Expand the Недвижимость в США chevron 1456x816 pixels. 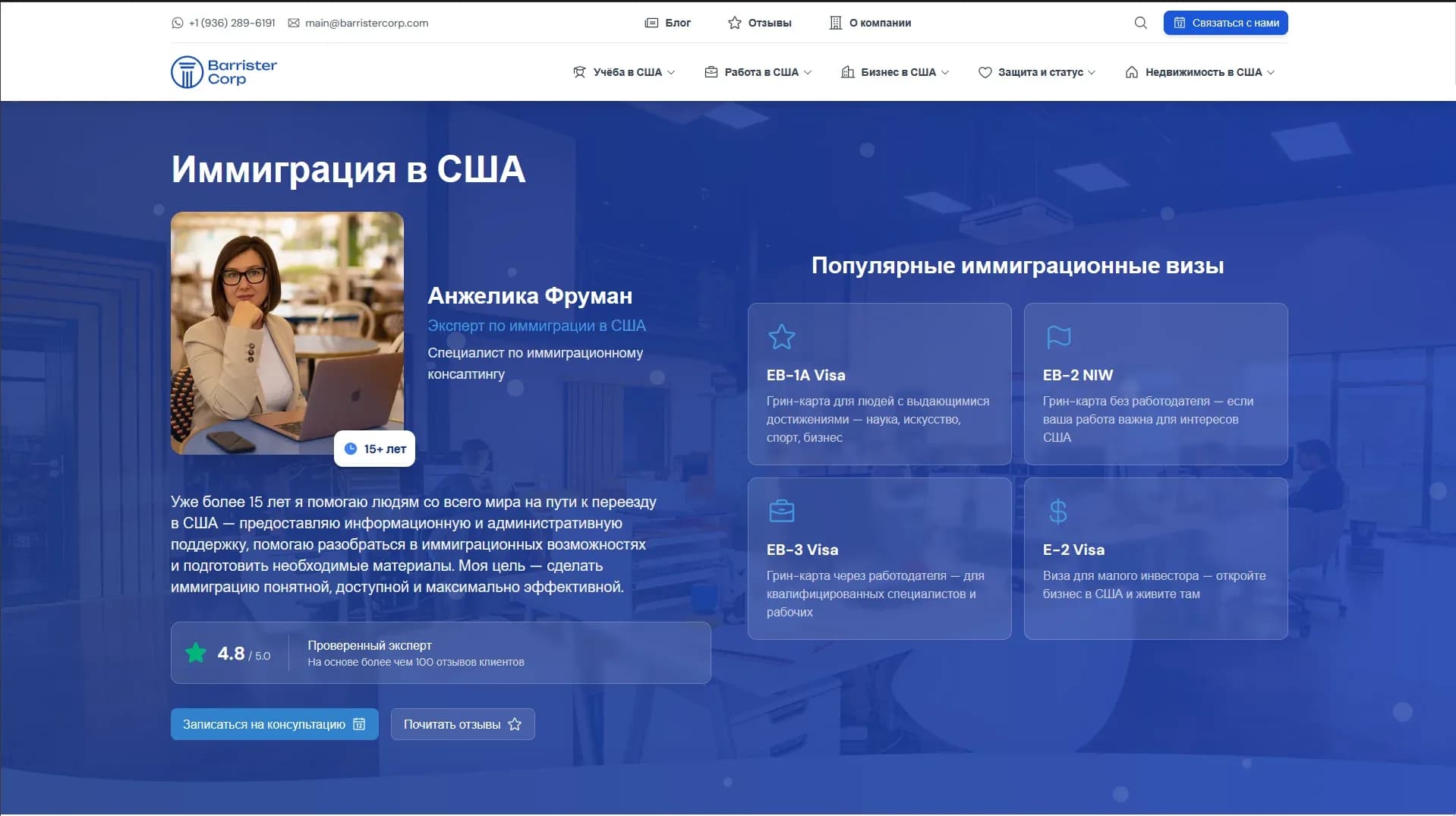[x=1271, y=73]
